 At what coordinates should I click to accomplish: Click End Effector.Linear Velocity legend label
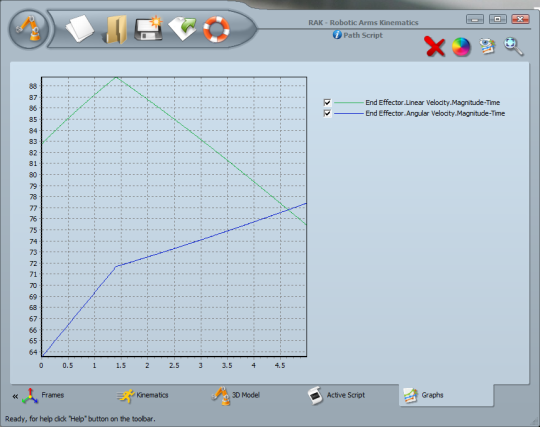point(433,102)
